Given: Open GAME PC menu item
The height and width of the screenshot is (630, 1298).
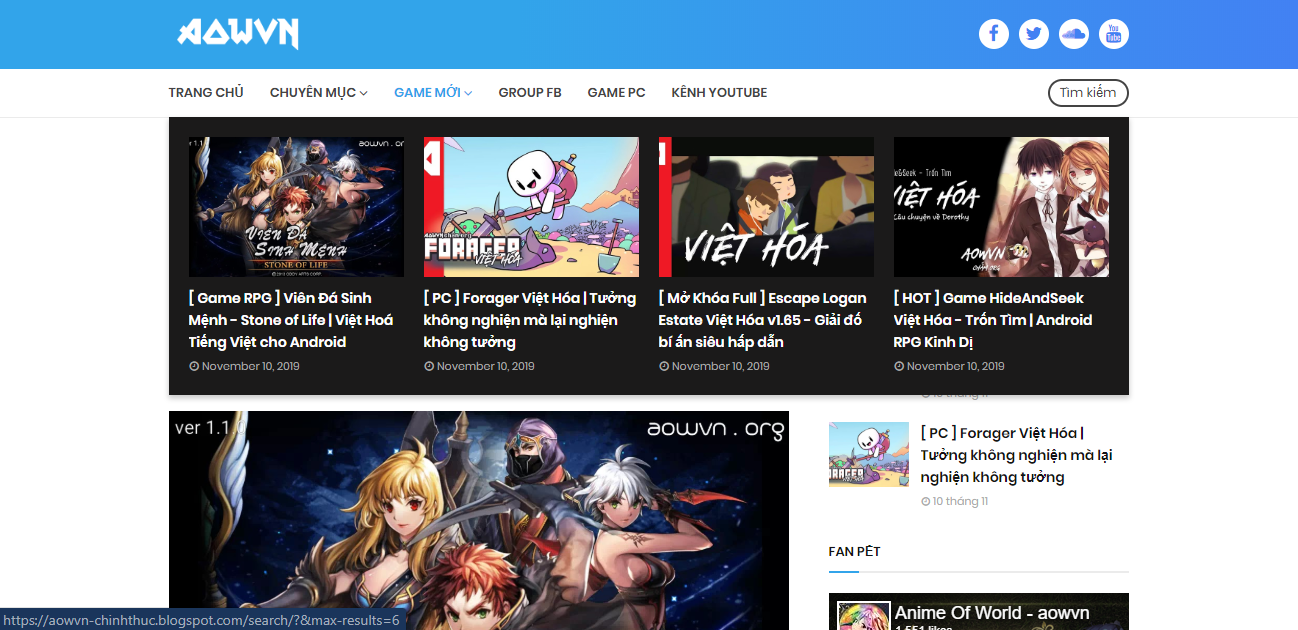Looking at the screenshot, I should pos(616,93).
